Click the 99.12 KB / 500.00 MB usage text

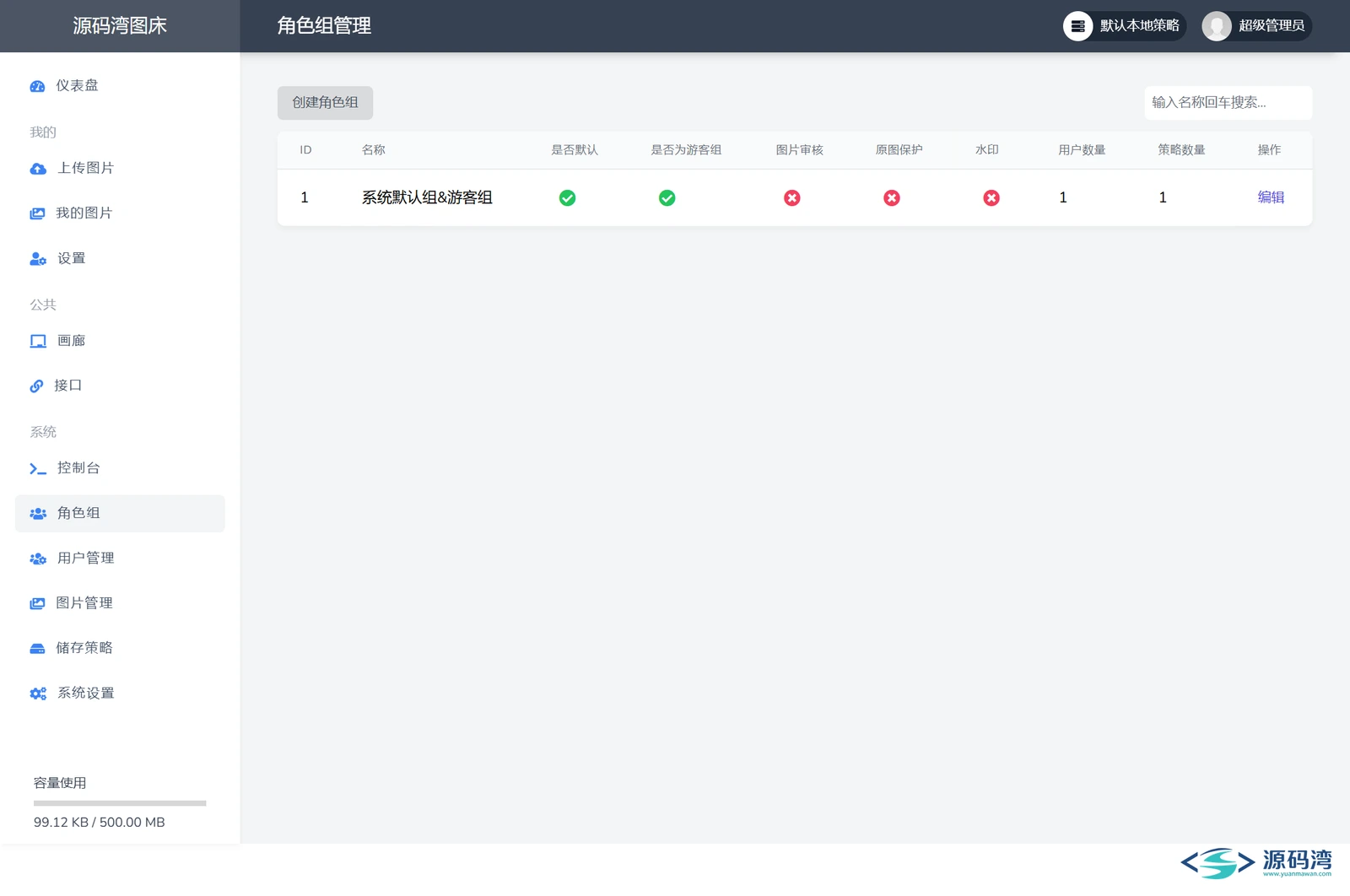(100, 823)
